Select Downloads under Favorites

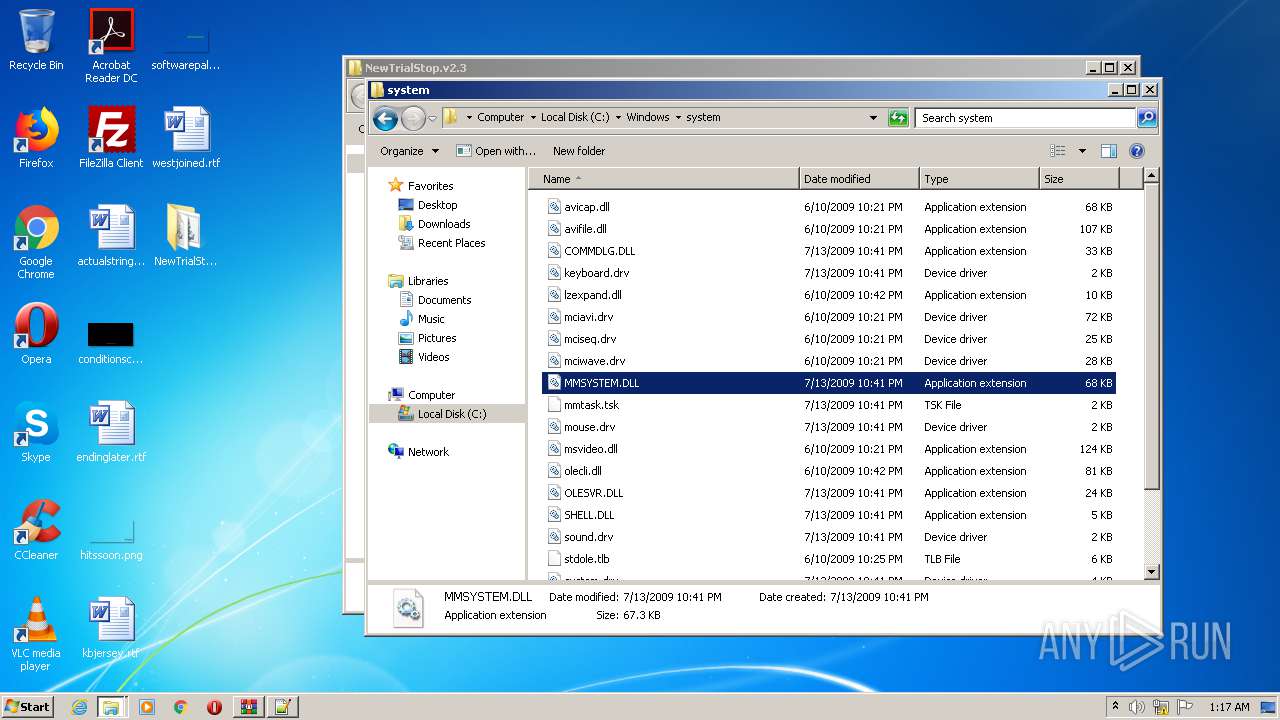click(x=444, y=224)
